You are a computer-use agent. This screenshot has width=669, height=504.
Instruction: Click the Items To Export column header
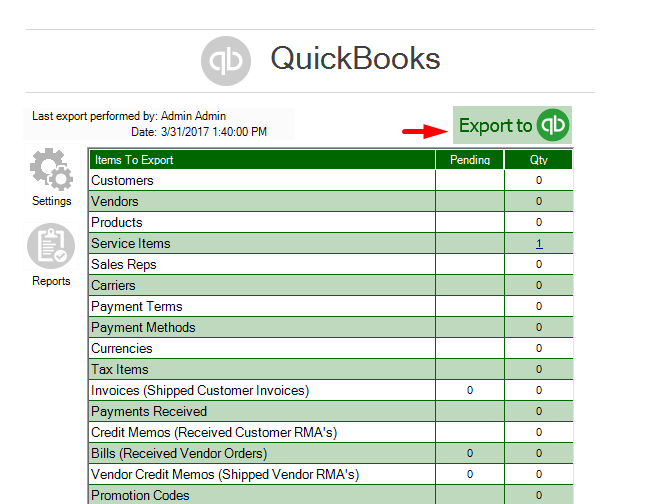coord(133,160)
